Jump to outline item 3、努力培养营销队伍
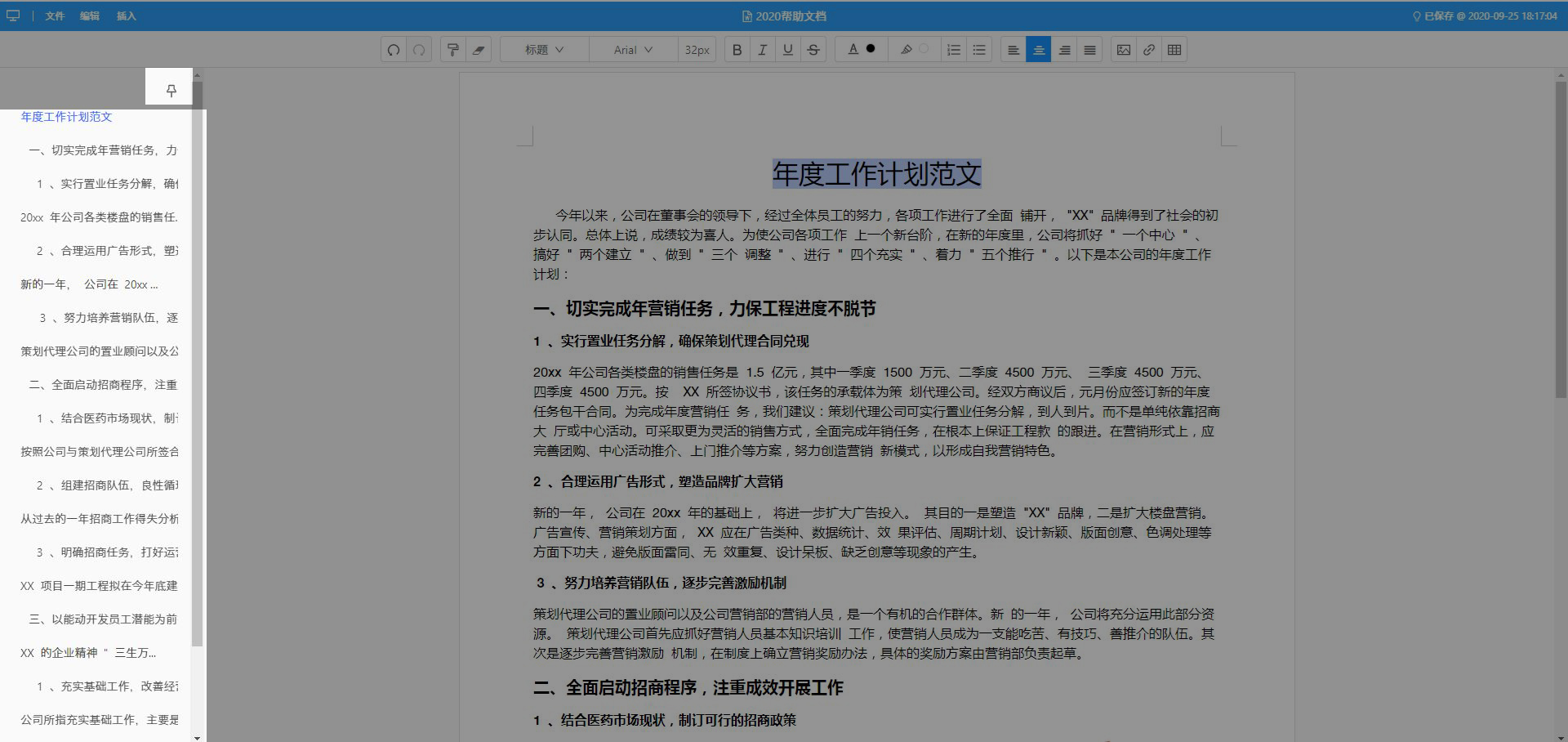 tap(109, 318)
